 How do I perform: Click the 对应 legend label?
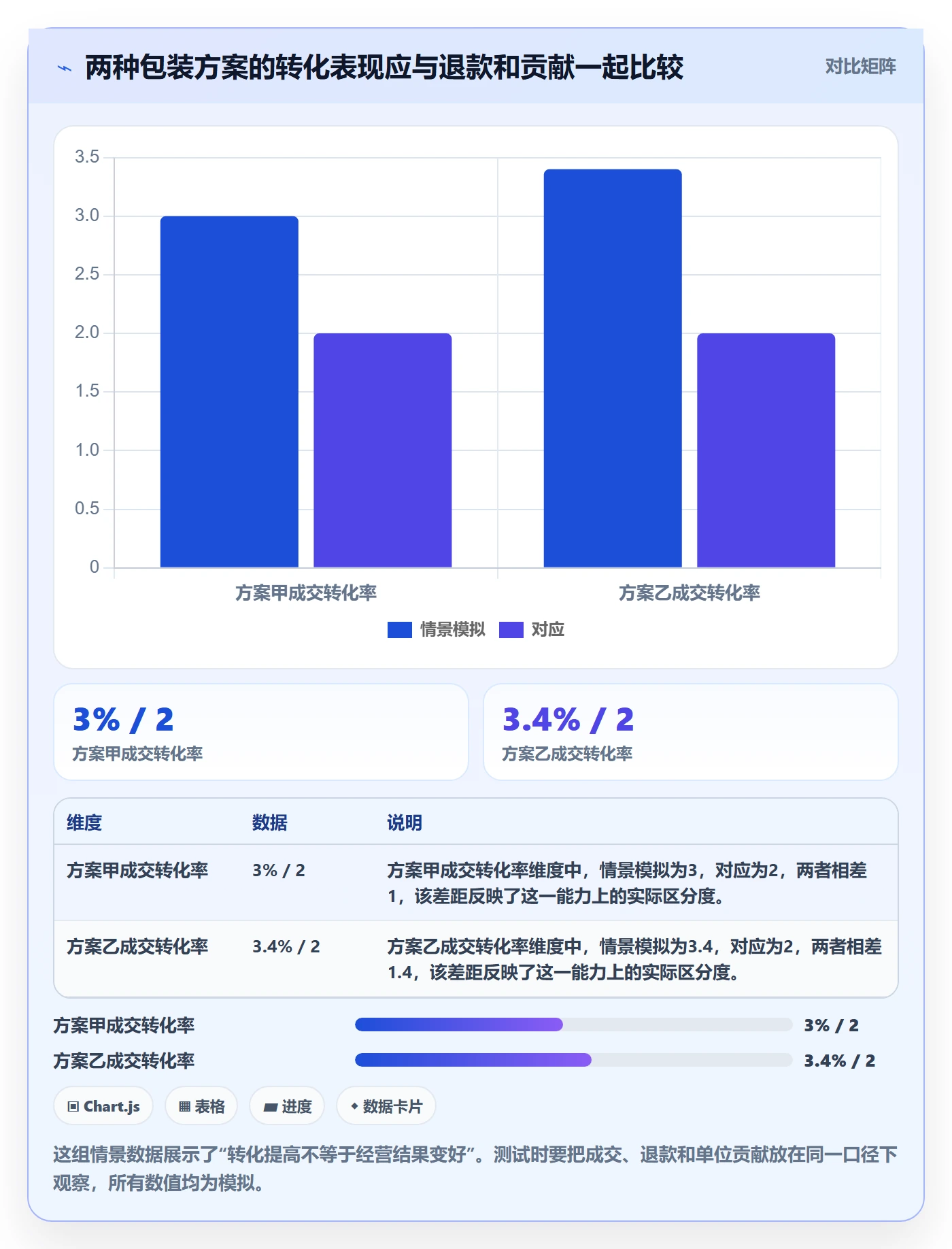point(548,630)
